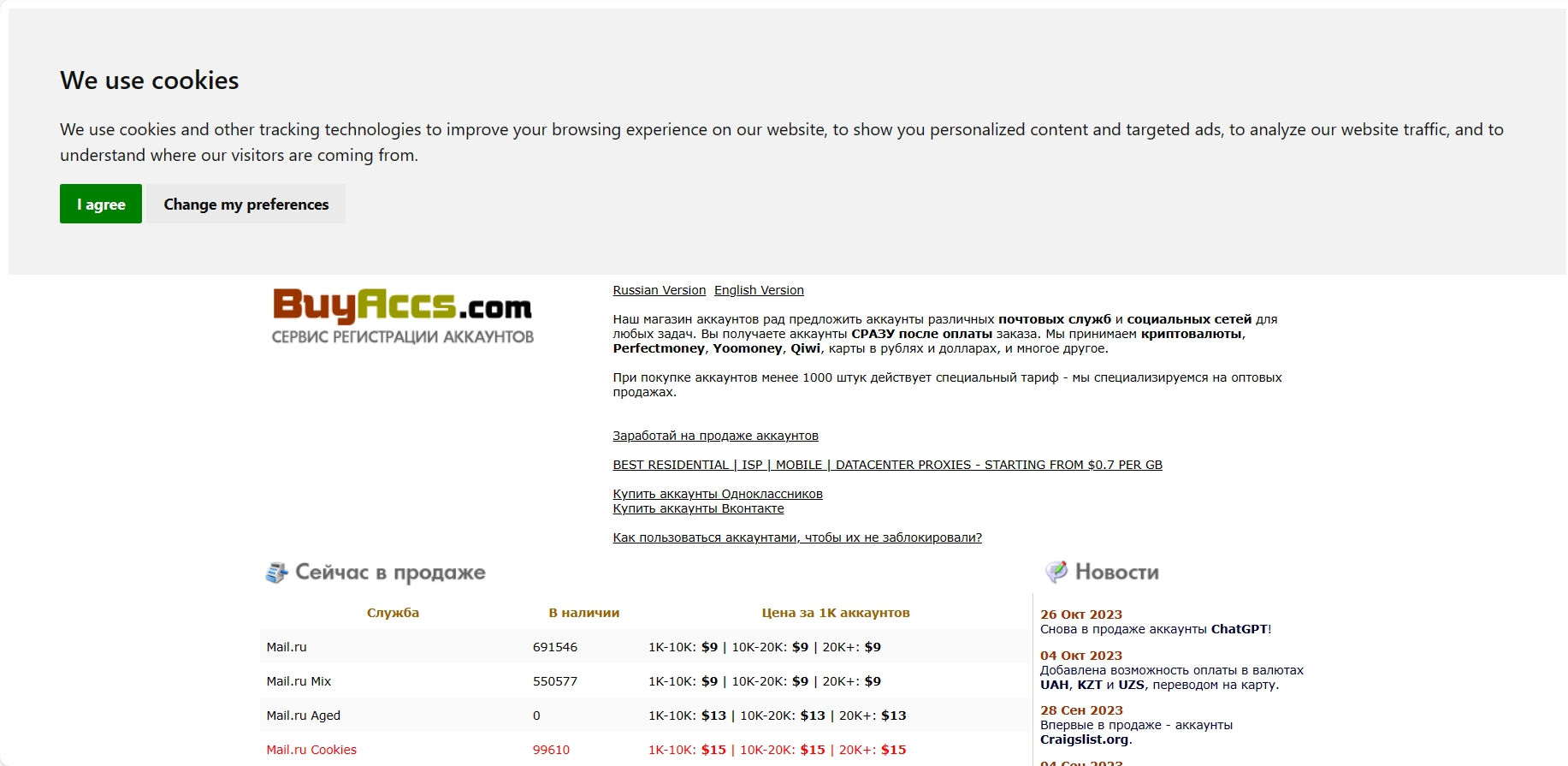Open the Mail.ru Cookies service
Screen dimensions: 1568x766
click(311, 750)
